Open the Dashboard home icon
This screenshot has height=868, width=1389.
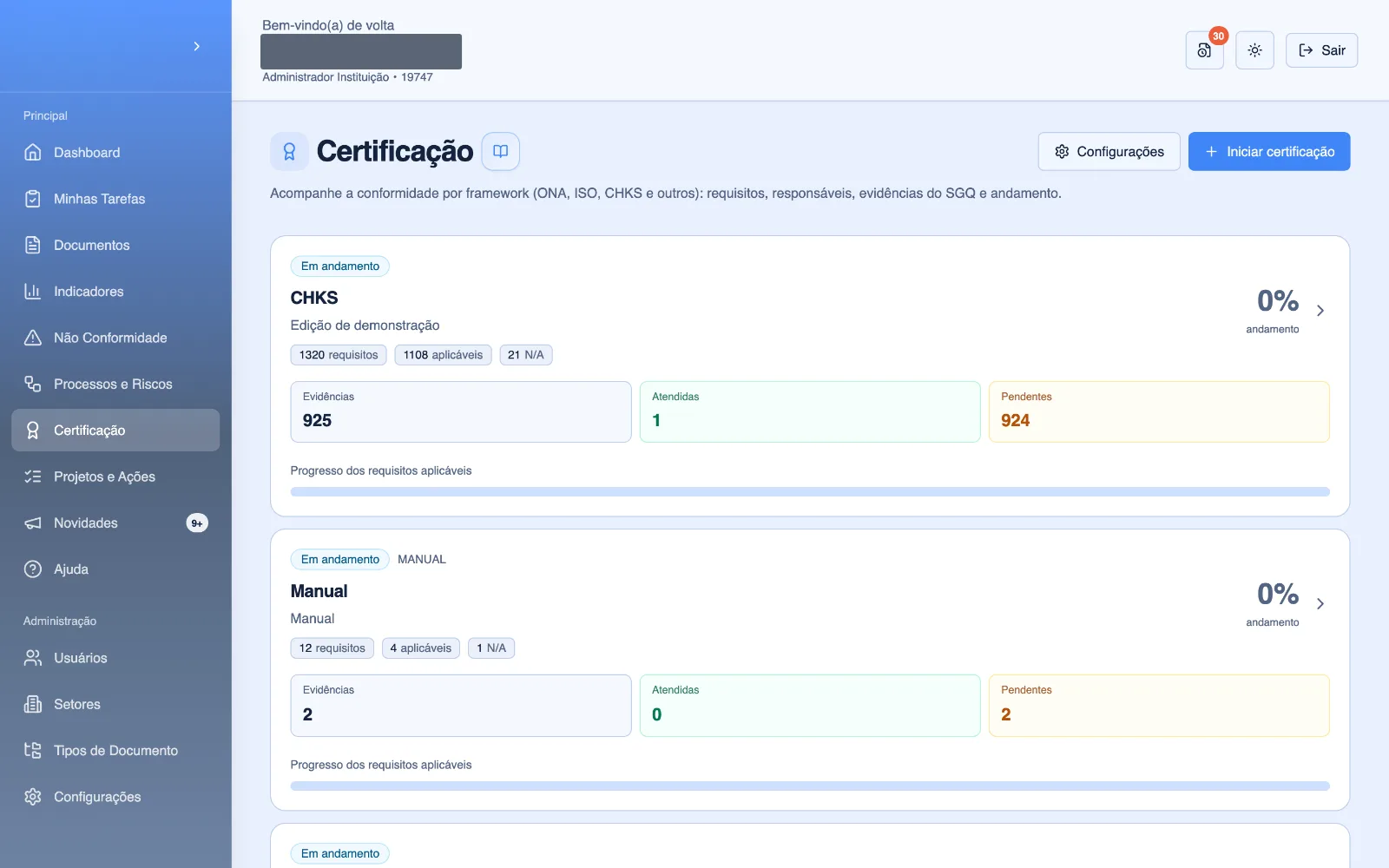pos(33,153)
